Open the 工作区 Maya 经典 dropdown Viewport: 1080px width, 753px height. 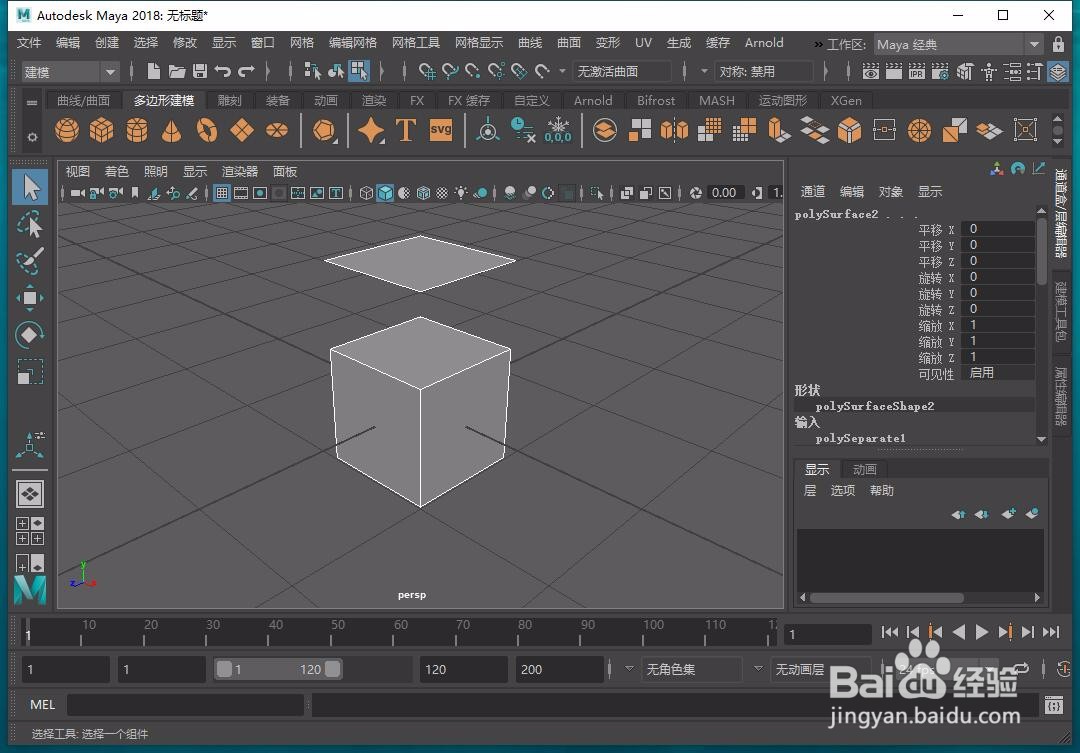[x=958, y=45]
